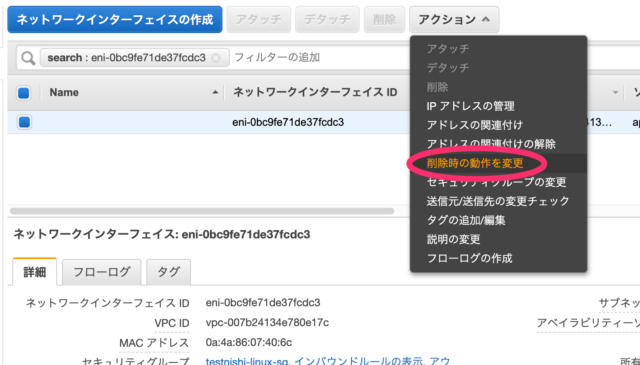Select アドレスの関連付けの解除 menu item
Image resolution: width=640 pixels, height=365 pixels.
(x=491, y=144)
